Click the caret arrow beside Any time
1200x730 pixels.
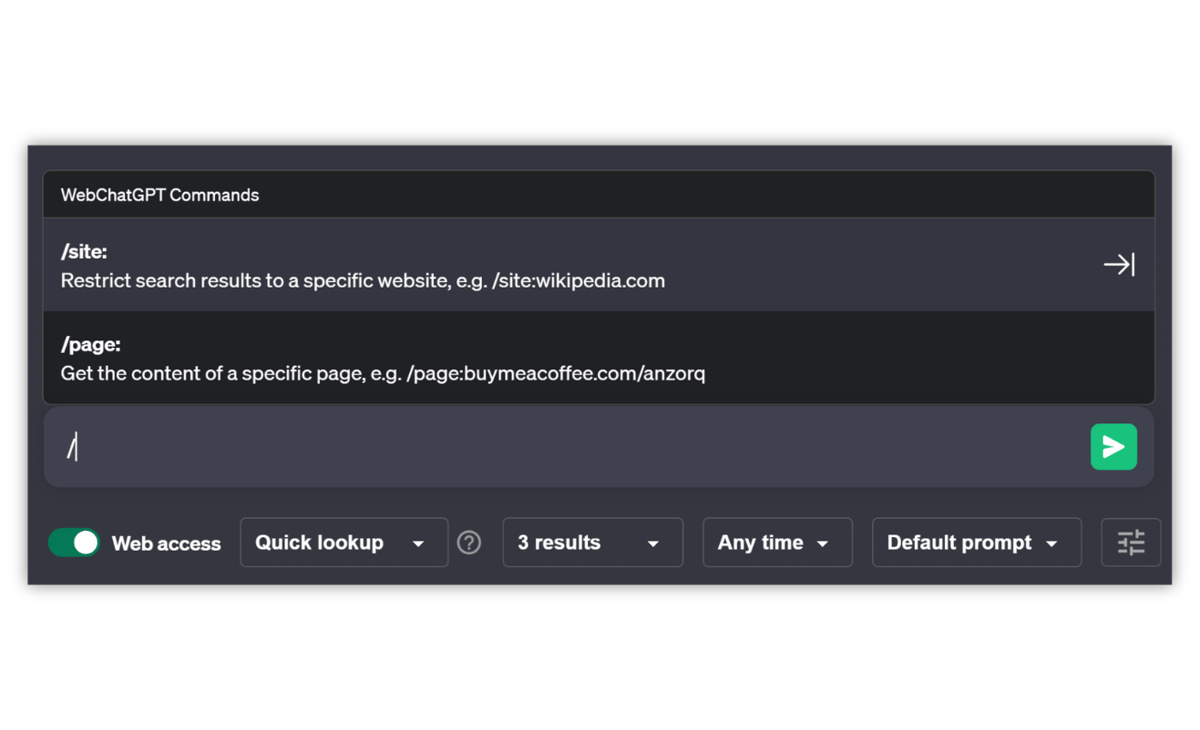pyautogui.click(x=823, y=544)
